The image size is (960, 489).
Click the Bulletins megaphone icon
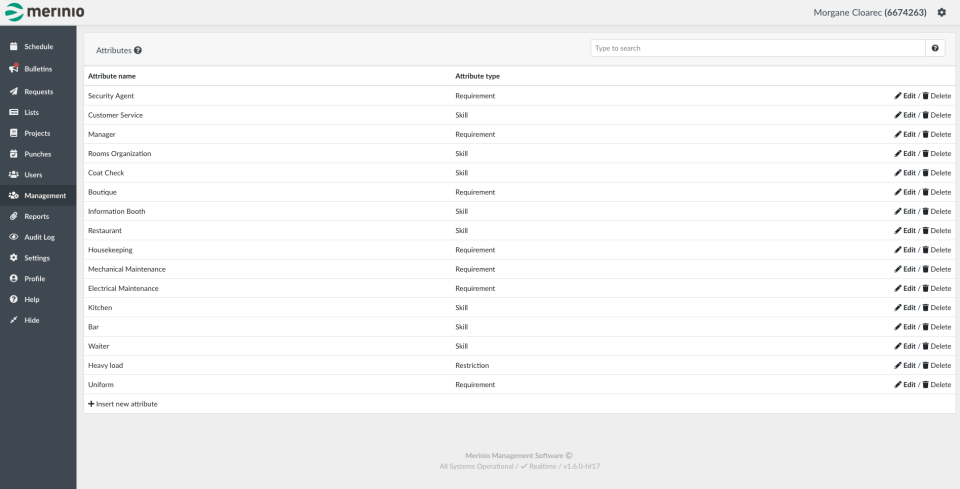pyautogui.click(x=14, y=69)
